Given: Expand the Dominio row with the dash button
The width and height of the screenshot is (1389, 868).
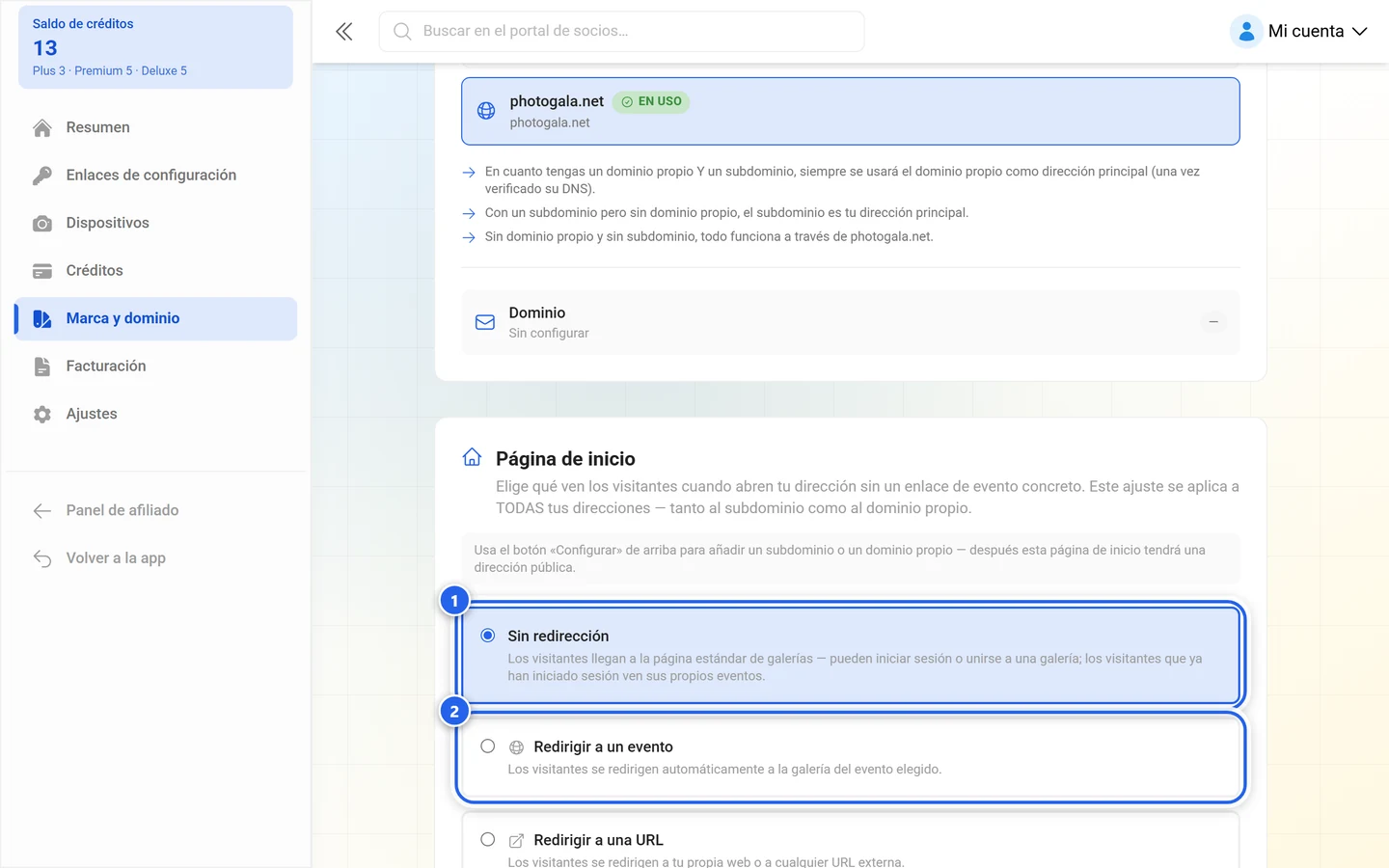Looking at the screenshot, I should click(x=1213, y=322).
